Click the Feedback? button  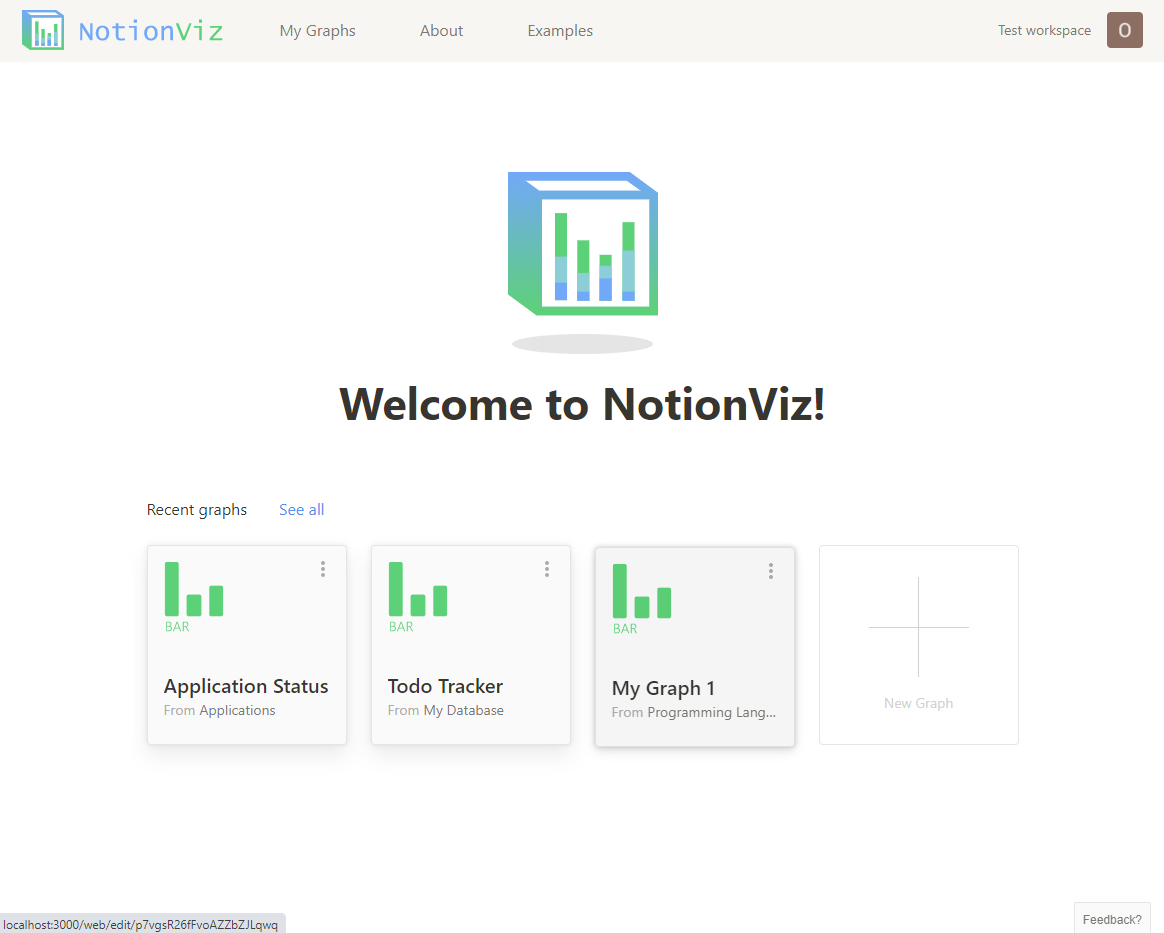pos(1111,918)
